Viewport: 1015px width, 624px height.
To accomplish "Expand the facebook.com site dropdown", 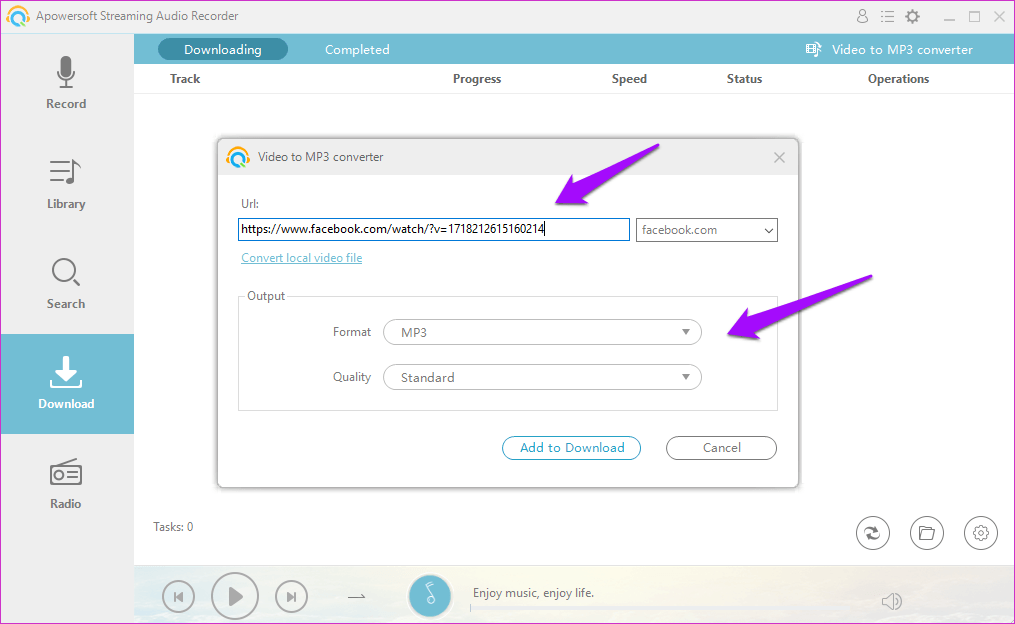I will click(x=707, y=230).
